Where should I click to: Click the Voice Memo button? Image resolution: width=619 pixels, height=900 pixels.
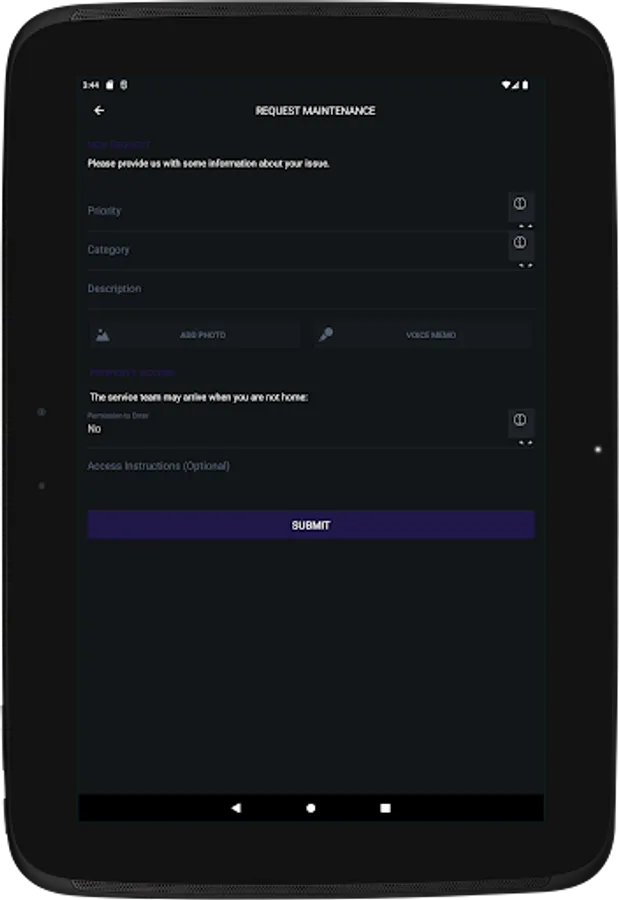[423, 335]
